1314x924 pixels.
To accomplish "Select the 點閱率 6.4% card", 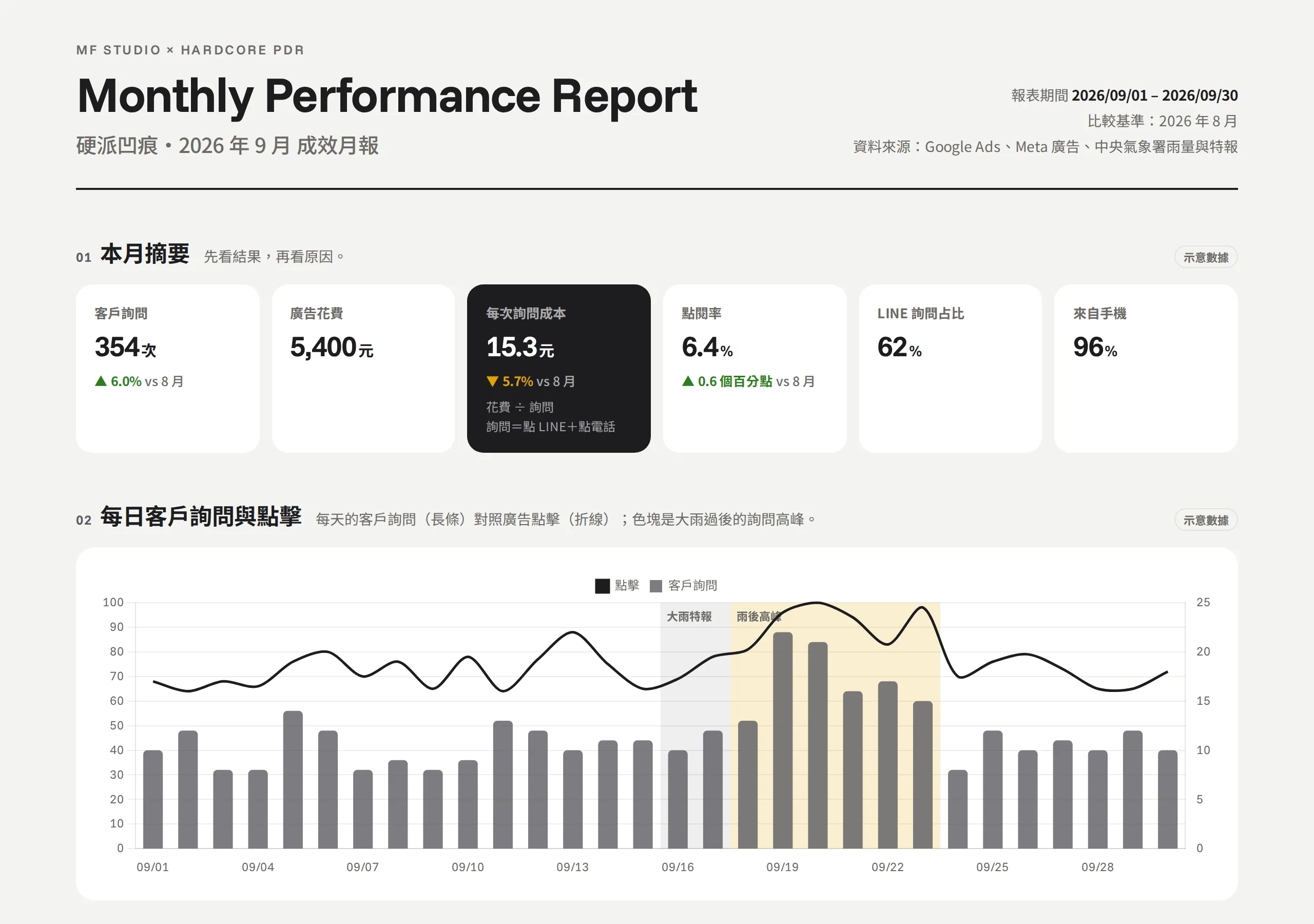I will coord(755,369).
